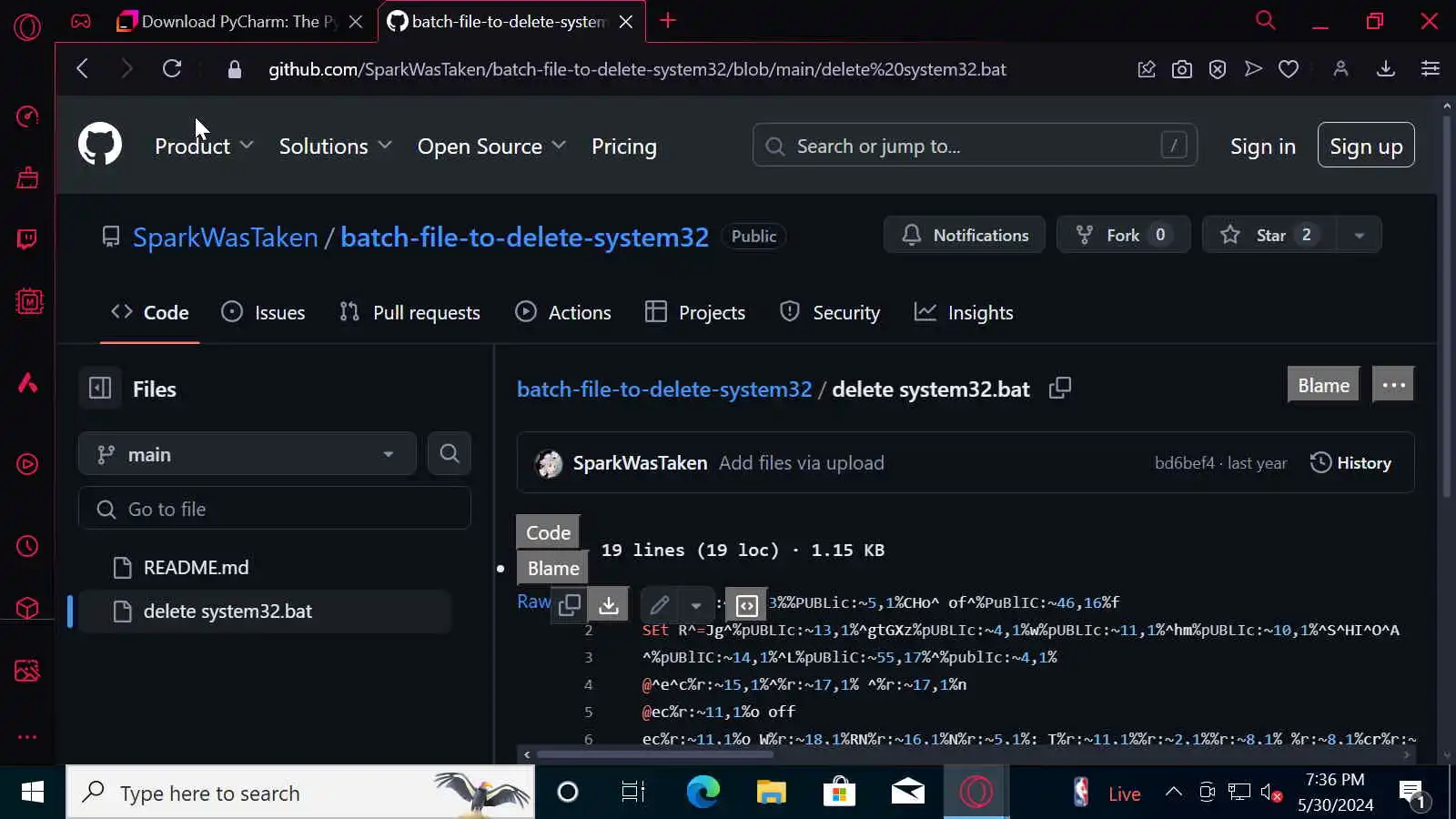The height and width of the screenshot is (819, 1456).
Task: Switch to the Insights tab
Action: coord(964,312)
